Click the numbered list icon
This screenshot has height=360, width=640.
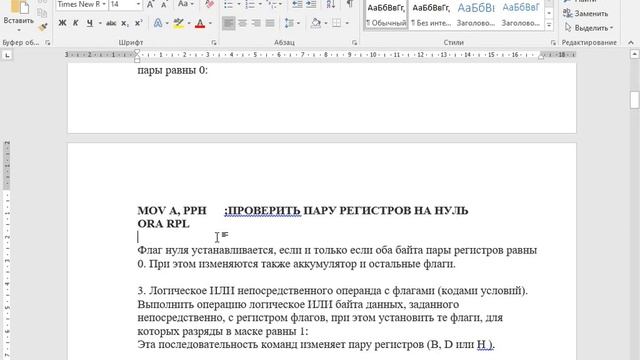pyautogui.click(x=250, y=4)
